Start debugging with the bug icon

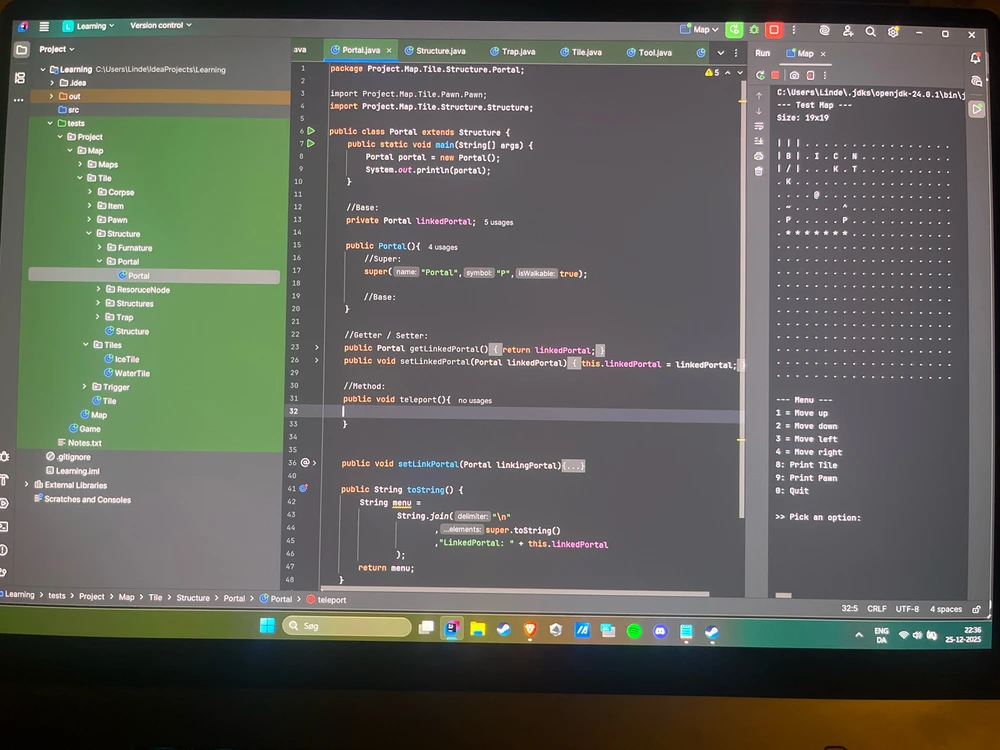[x=754, y=30]
